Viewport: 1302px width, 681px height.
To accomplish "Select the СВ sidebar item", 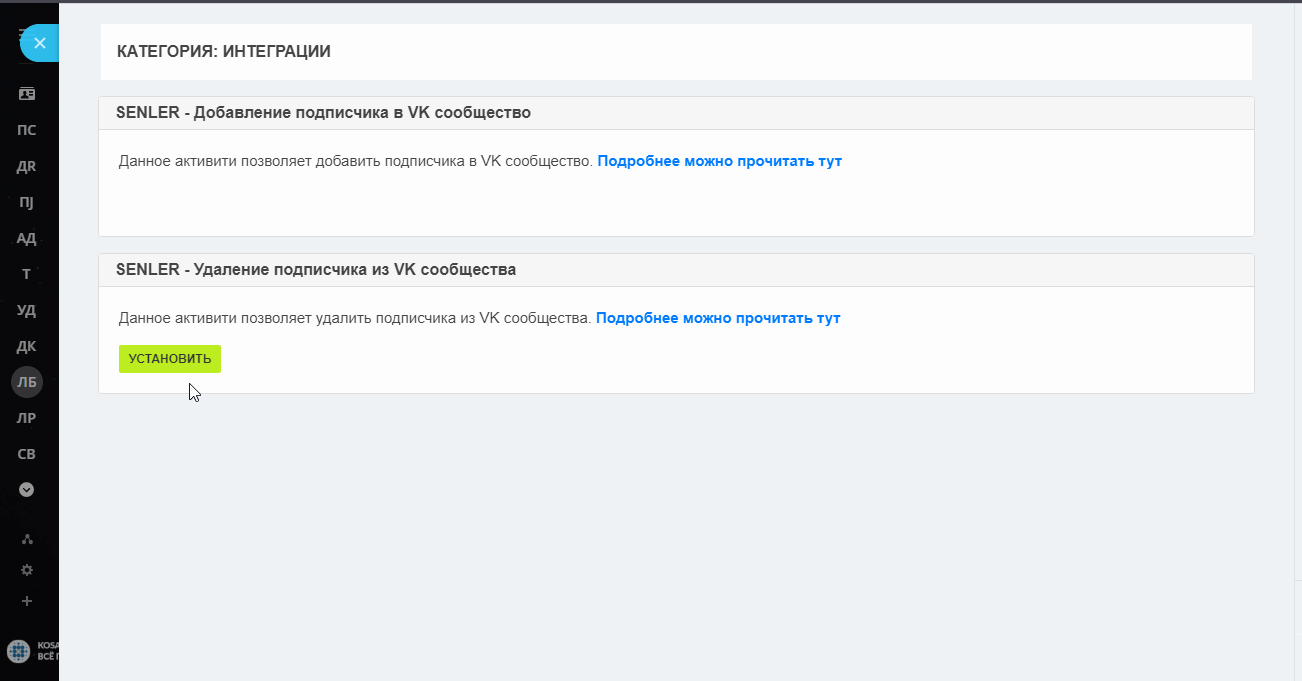I will point(27,454).
